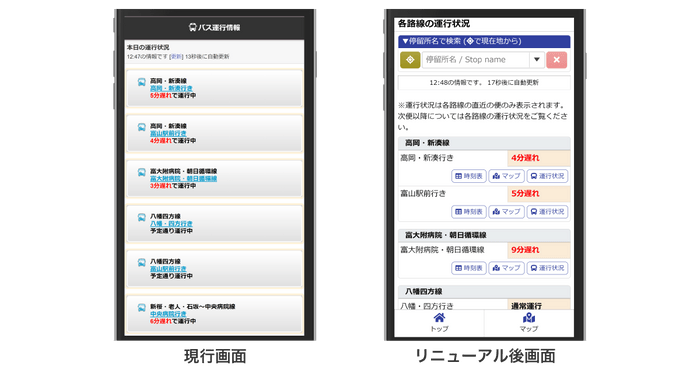Focus the 停留所名 / Stop name input field
Image resolution: width=700 pixels, height=368 pixels.
475,60
